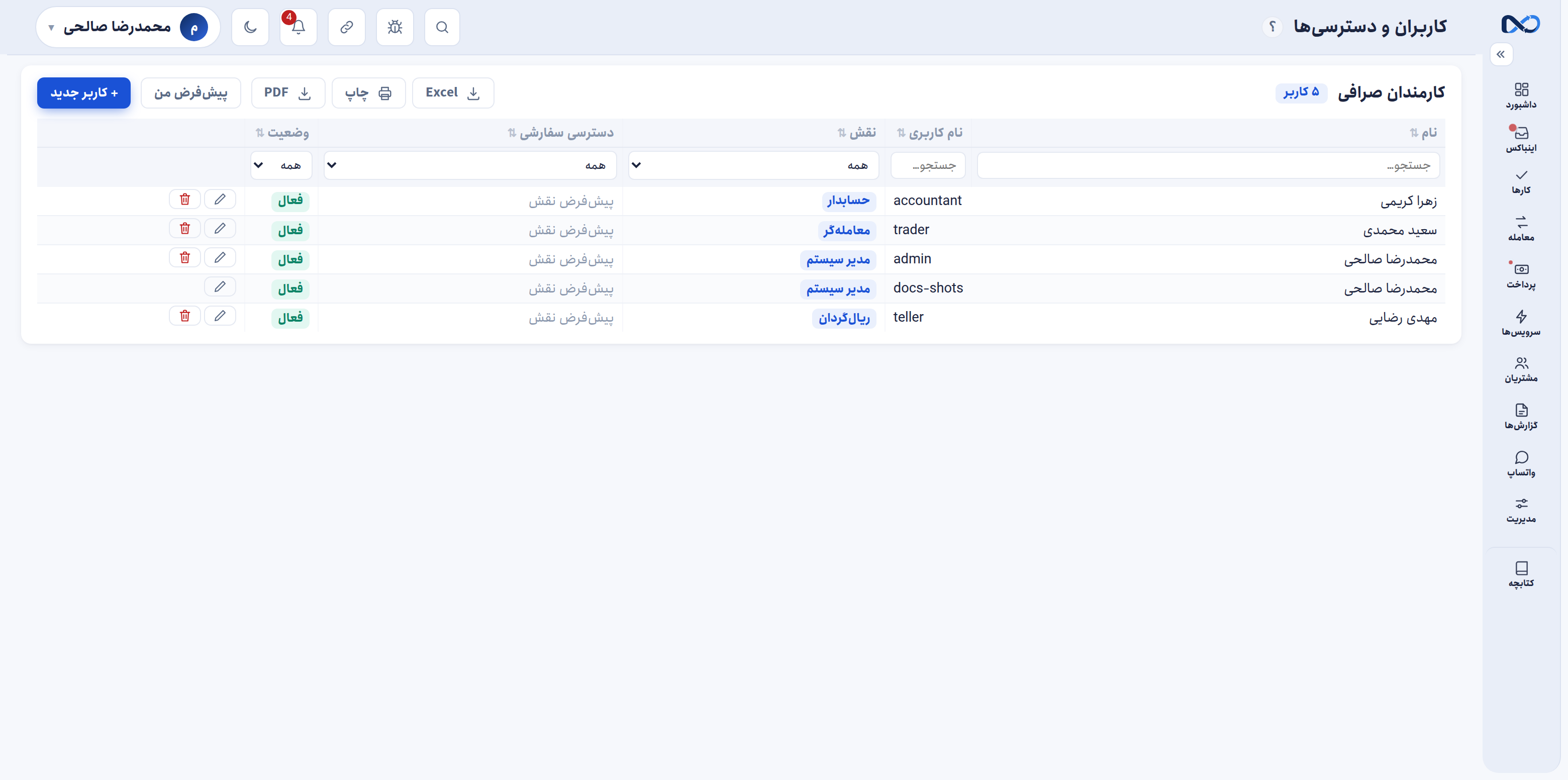Image resolution: width=1568 pixels, height=780 pixels.
Task: Edit the accountant user row
Action: pyautogui.click(x=220, y=199)
